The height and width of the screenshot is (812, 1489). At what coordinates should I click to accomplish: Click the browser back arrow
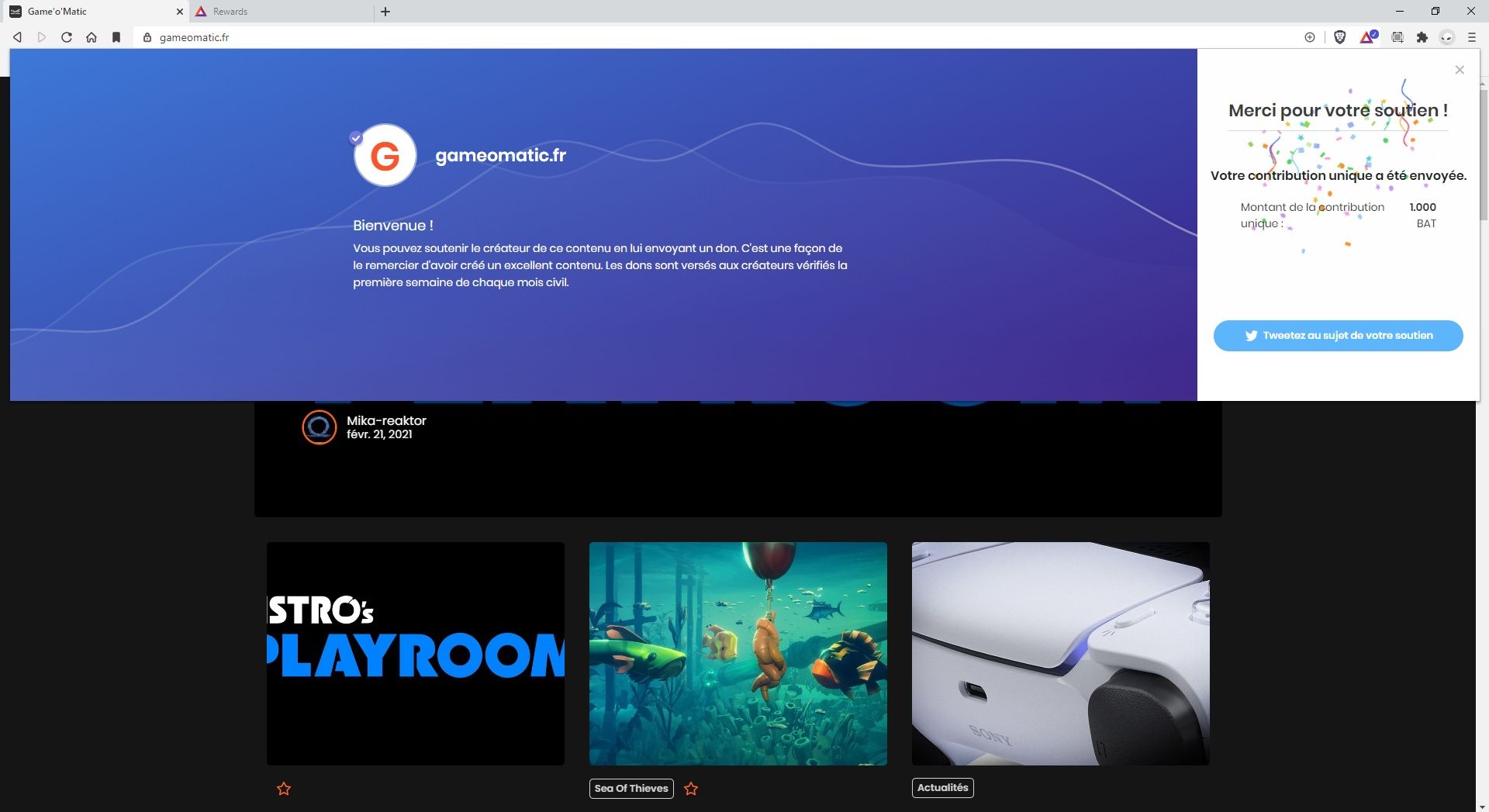(17, 37)
